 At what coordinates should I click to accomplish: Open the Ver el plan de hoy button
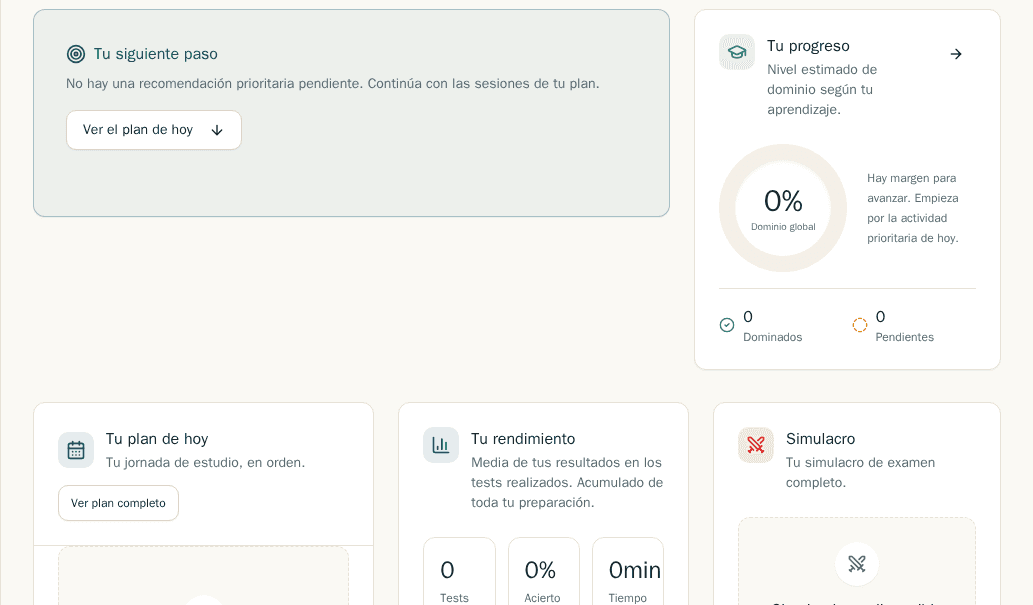(x=154, y=130)
